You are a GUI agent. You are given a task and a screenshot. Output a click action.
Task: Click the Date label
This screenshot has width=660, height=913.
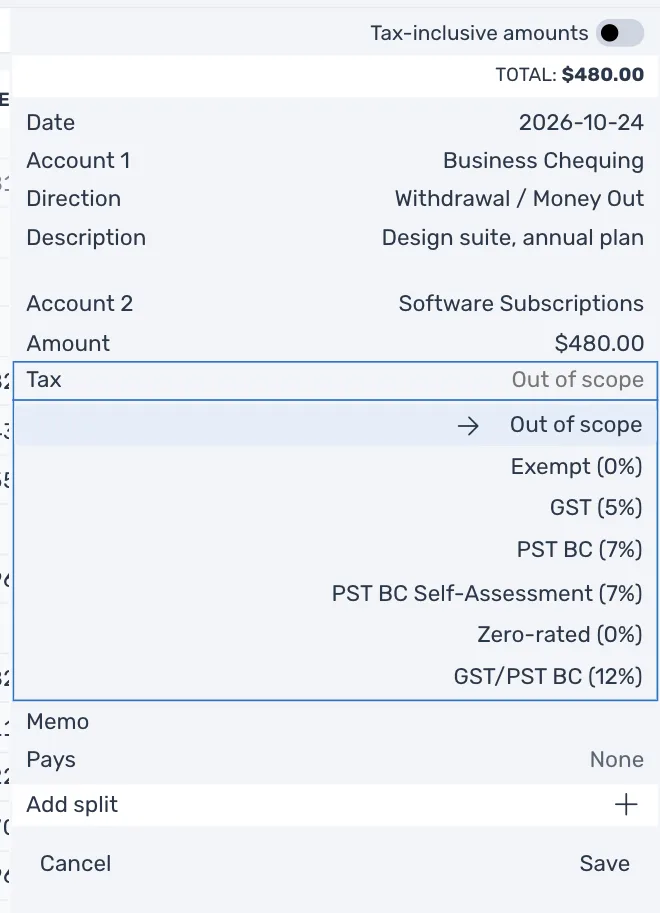[51, 123]
